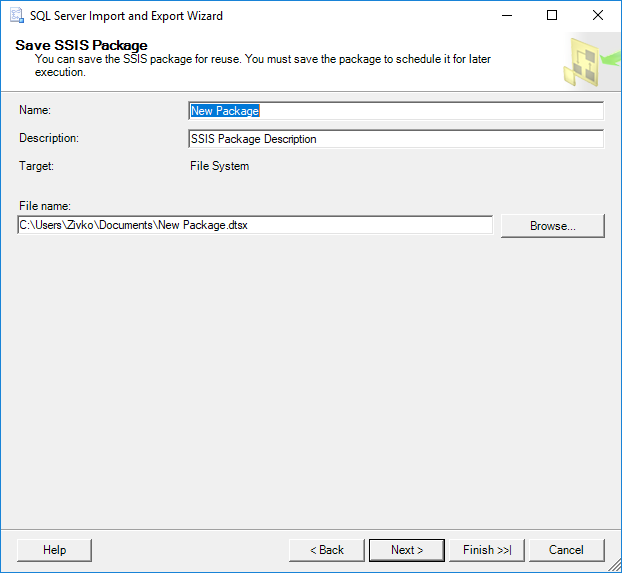Click the 'SQL Server Import and Export Wizard' title

click(x=126, y=16)
